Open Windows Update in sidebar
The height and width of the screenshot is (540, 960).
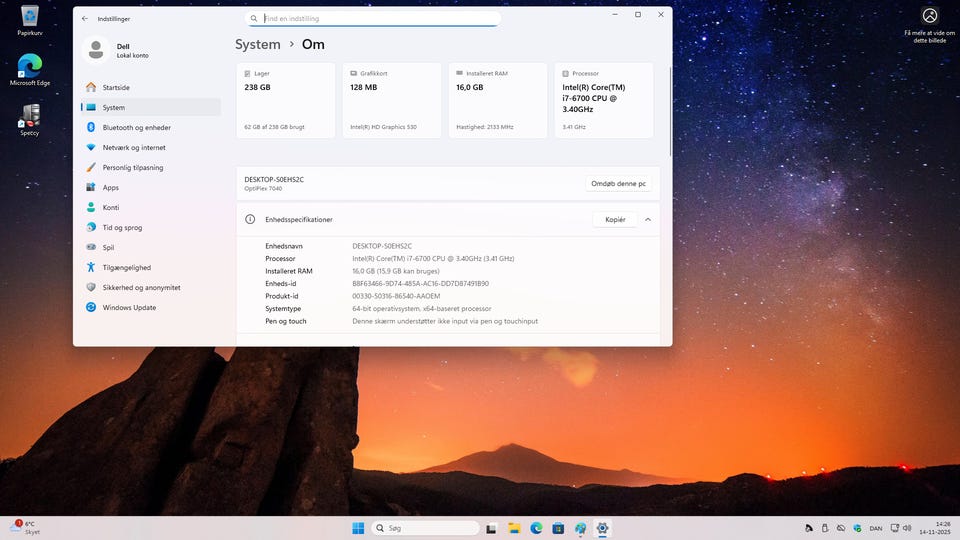[129, 307]
